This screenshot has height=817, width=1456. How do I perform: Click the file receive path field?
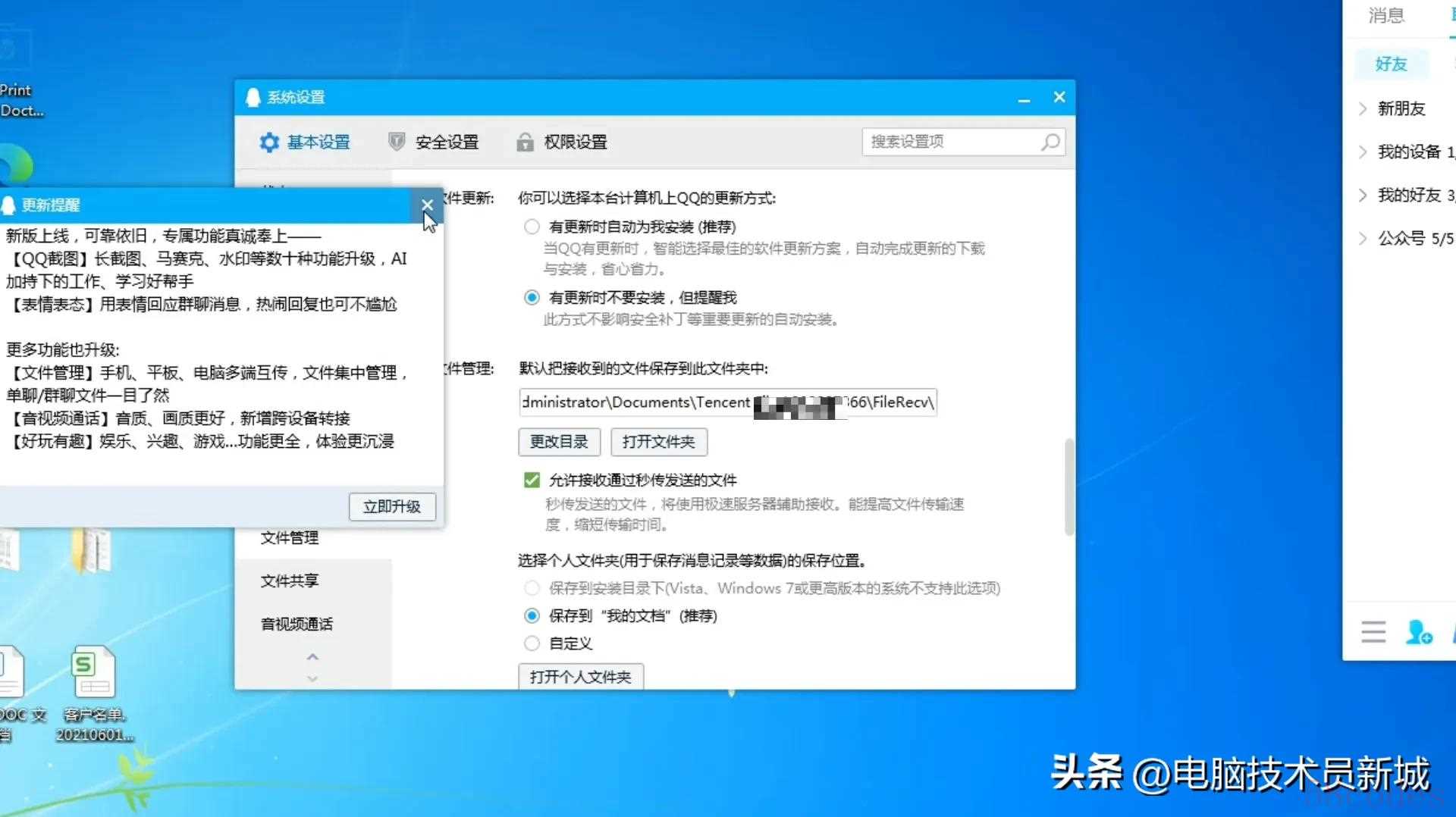tap(728, 402)
